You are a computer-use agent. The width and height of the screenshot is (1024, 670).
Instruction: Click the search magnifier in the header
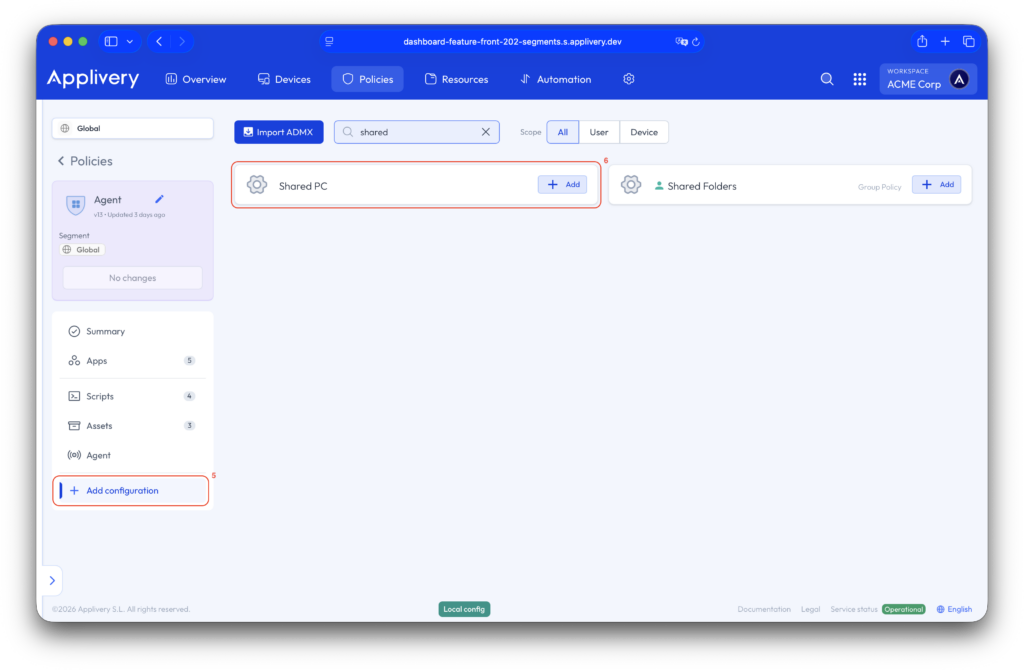[x=827, y=79]
